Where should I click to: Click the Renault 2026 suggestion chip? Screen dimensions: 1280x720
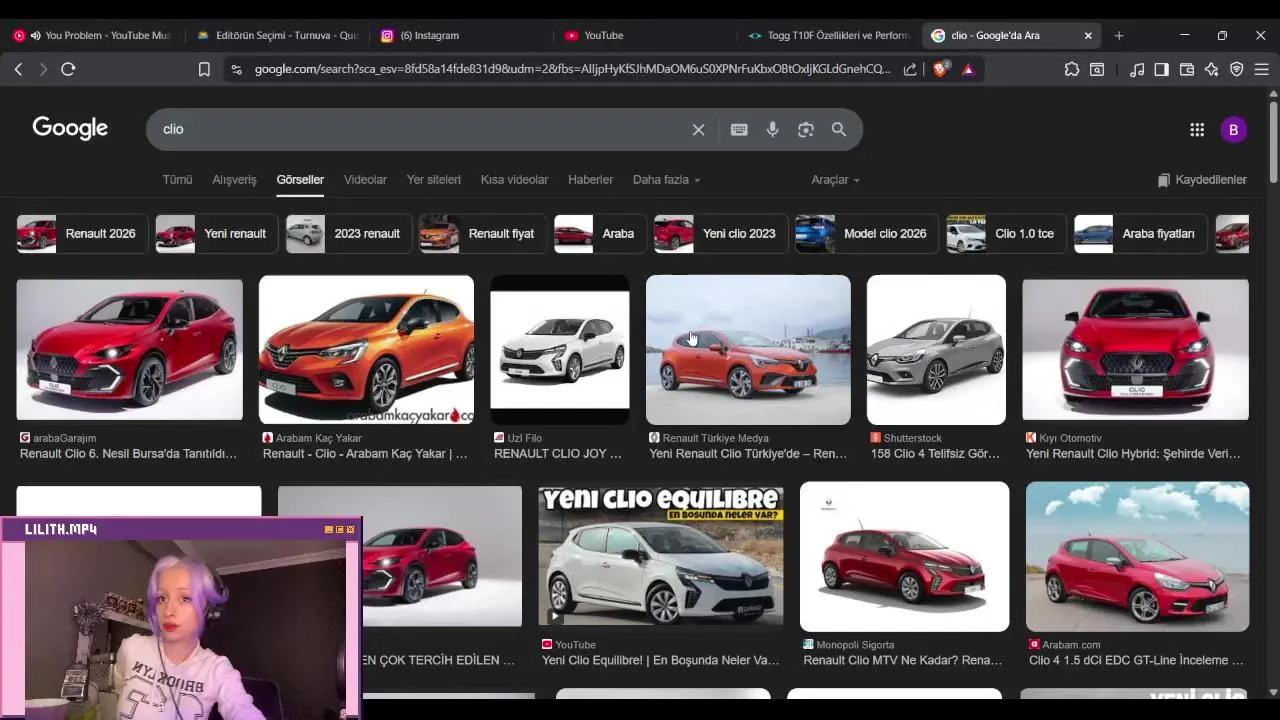[x=82, y=234]
